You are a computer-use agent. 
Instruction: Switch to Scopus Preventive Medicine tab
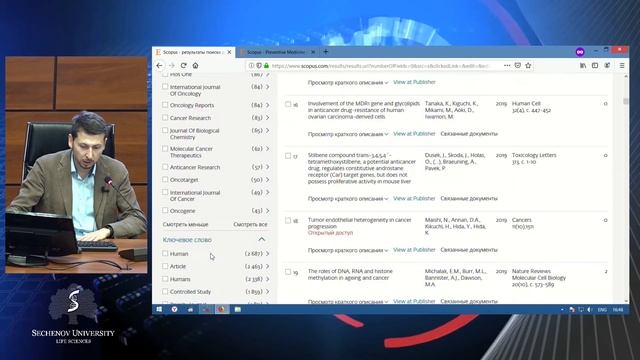(277, 52)
